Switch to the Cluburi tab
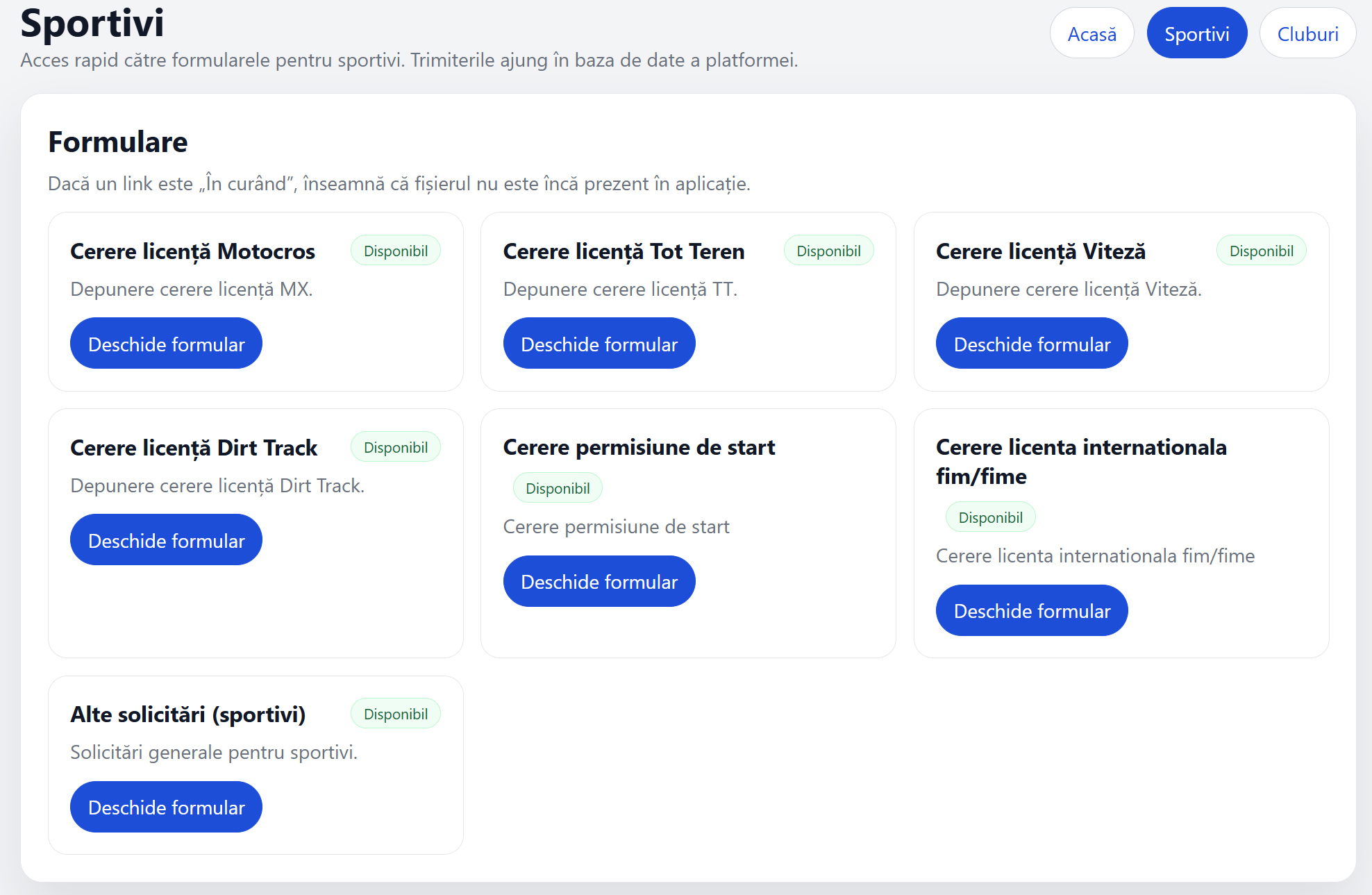The image size is (1372, 895). click(x=1307, y=33)
